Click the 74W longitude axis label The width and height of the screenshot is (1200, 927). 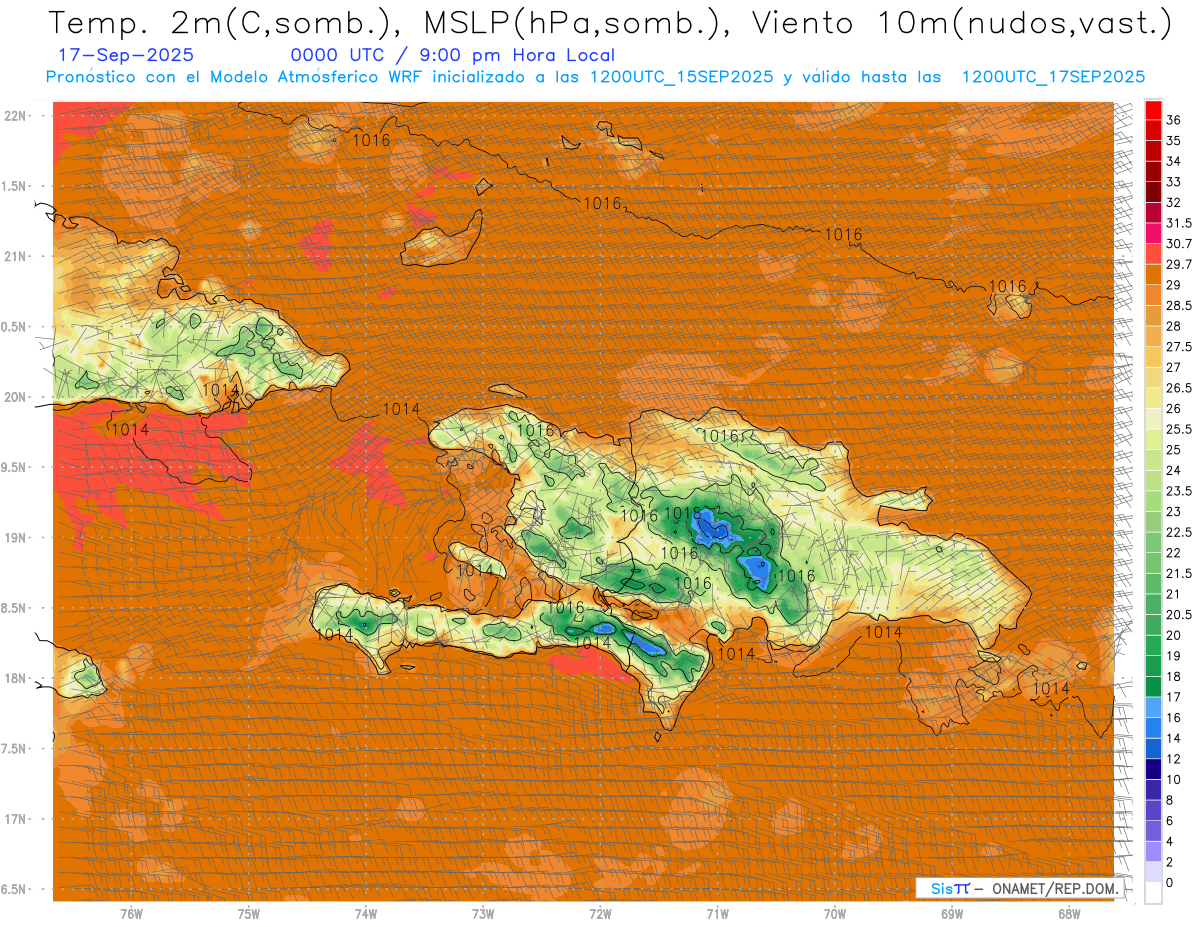tap(366, 914)
